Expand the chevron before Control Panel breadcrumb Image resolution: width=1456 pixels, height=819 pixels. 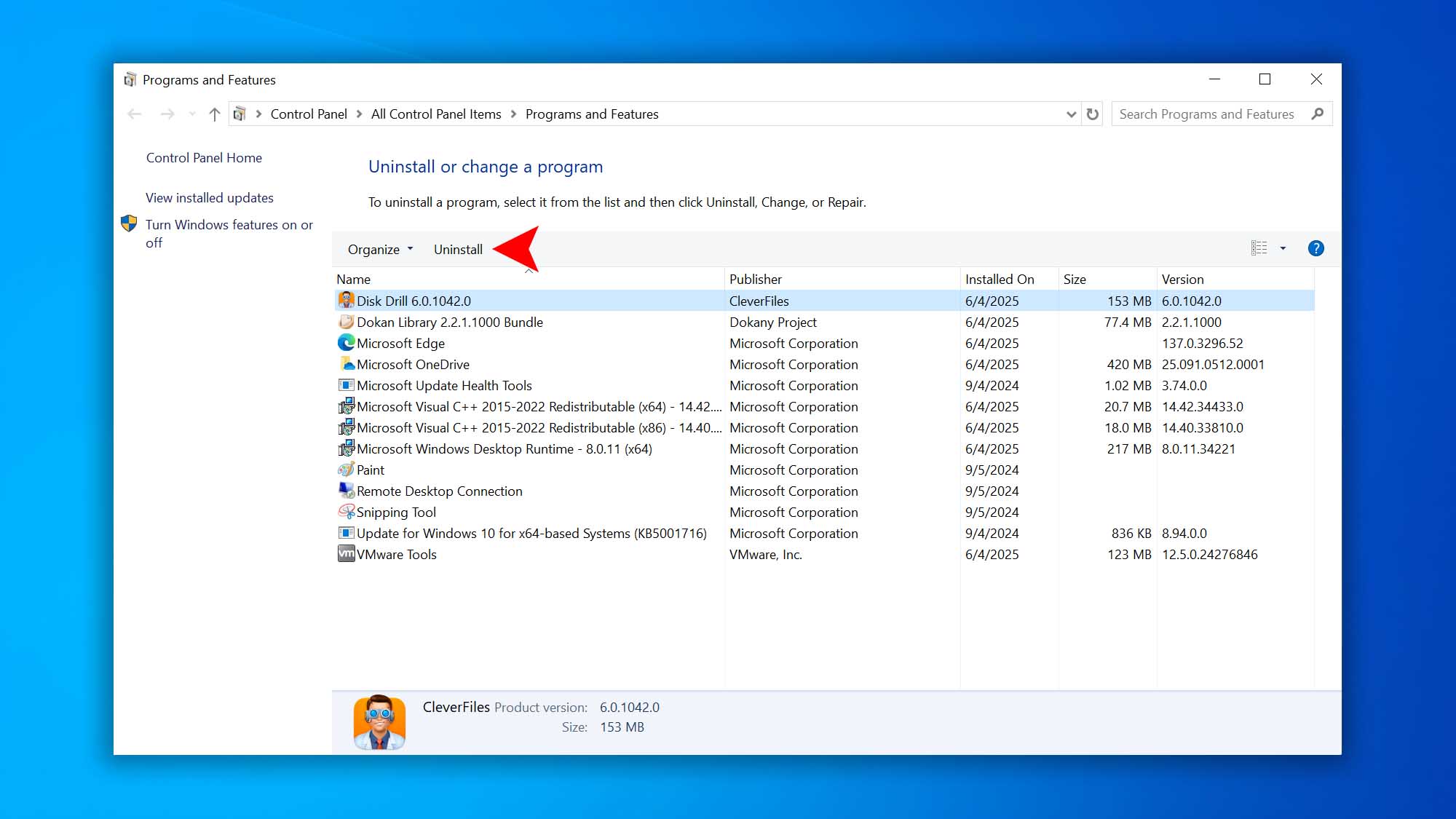tap(258, 114)
